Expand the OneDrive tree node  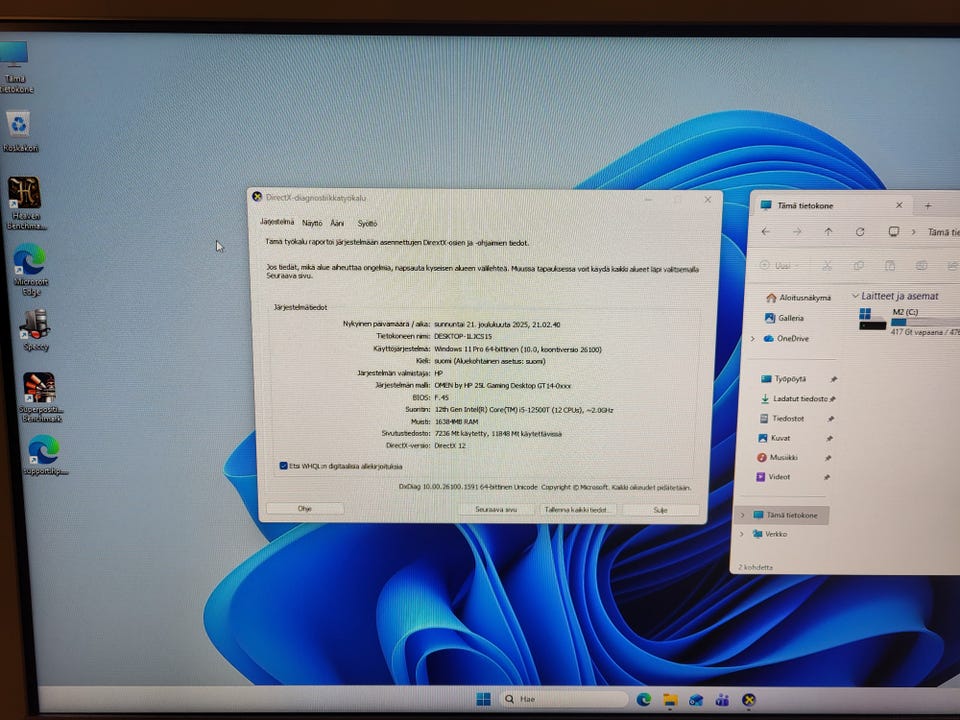752,339
